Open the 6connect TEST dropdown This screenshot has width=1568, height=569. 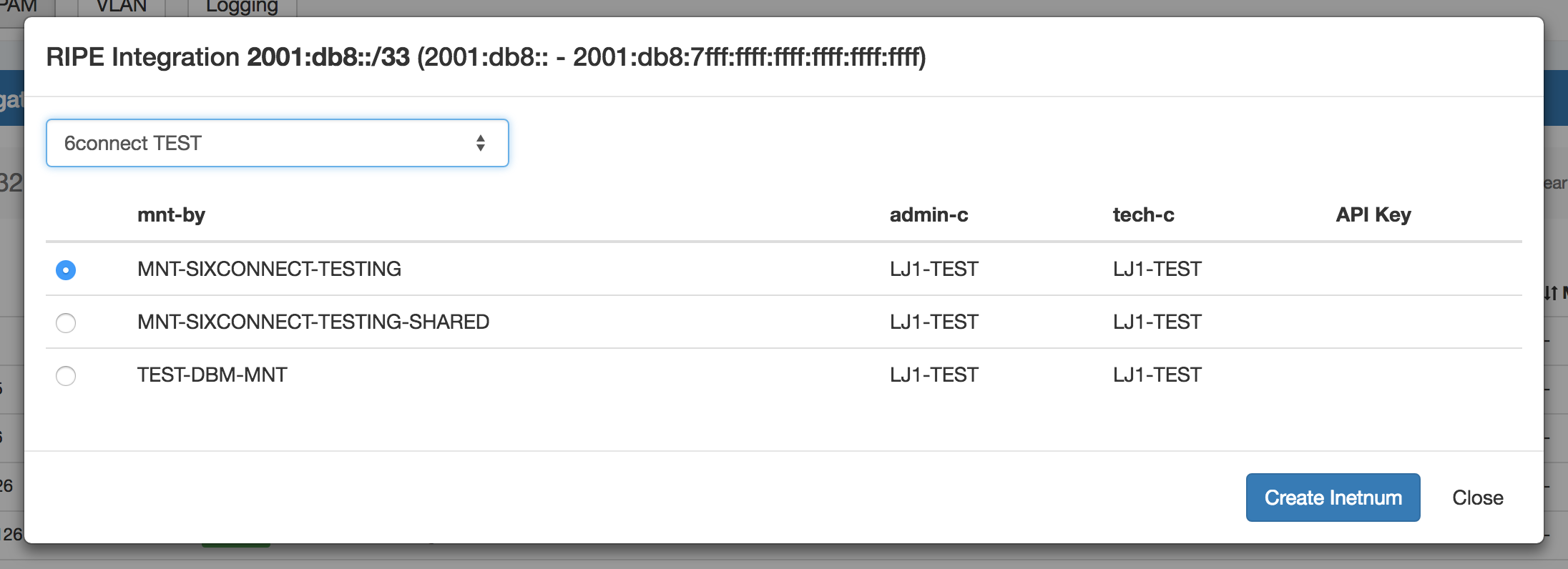[x=277, y=143]
